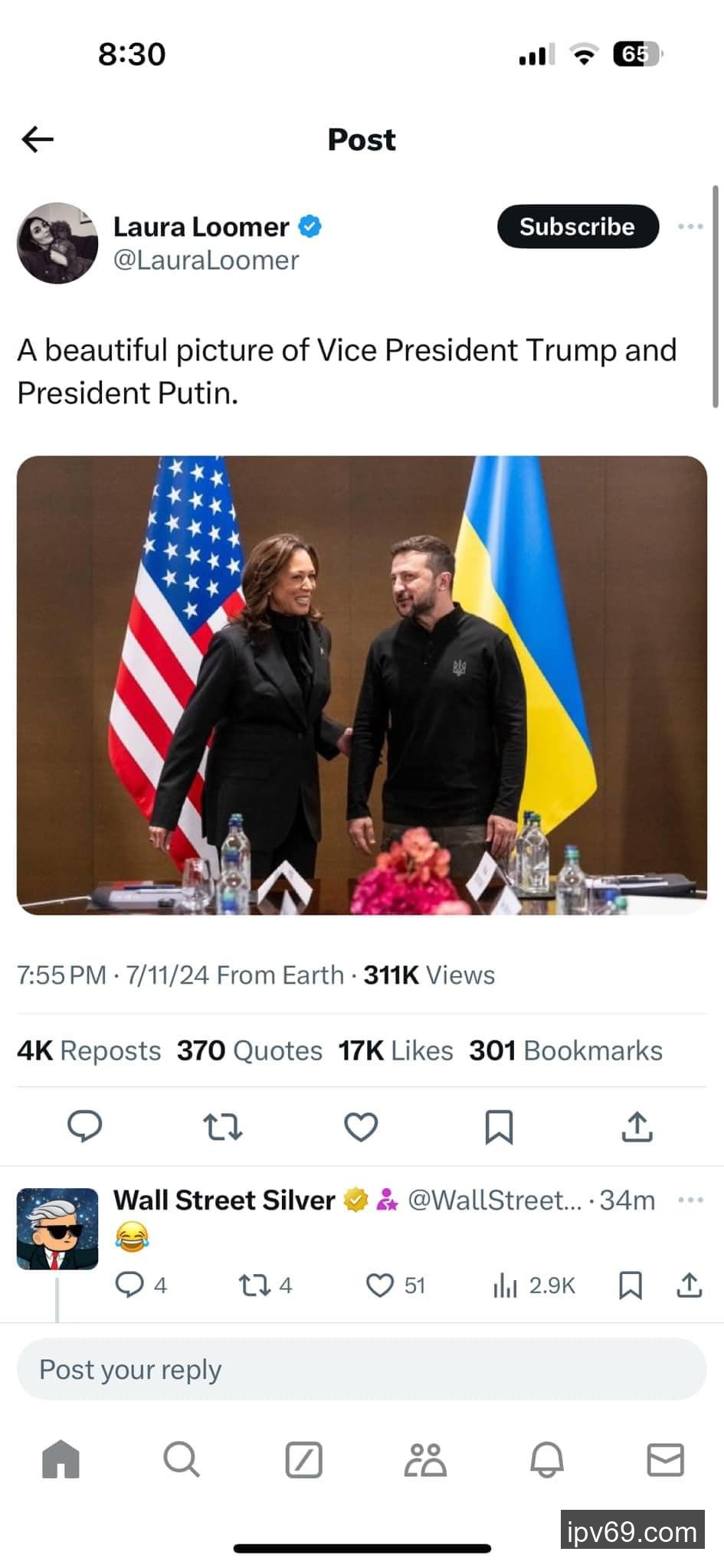Share the main post

(637, 1127)
